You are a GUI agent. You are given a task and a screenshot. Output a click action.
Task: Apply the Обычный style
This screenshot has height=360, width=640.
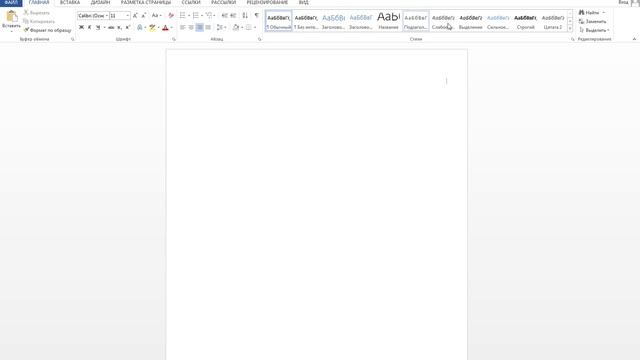point(279,21)
